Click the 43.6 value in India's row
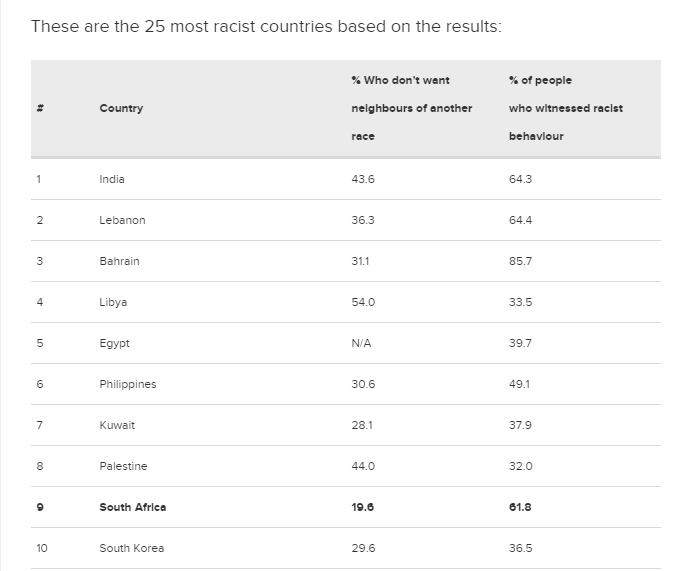The height and width of the screenshot is (571, 674). [x=363, y=179]
